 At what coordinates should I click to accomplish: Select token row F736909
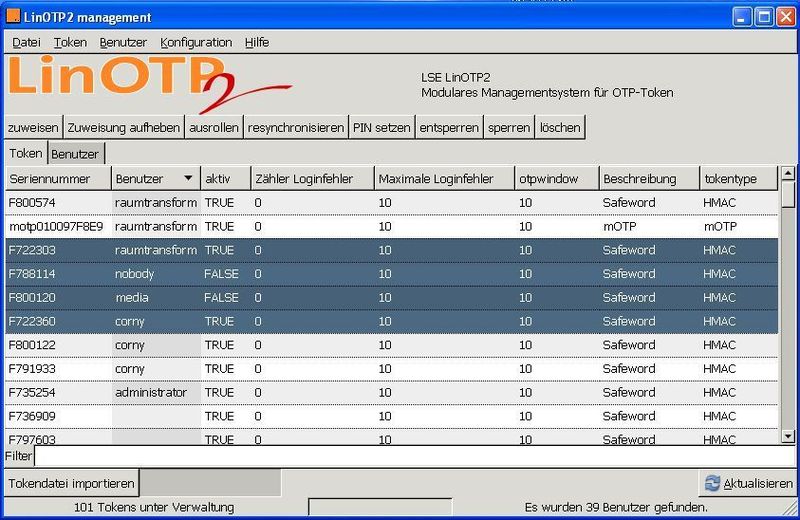click(x=392, y=416)
